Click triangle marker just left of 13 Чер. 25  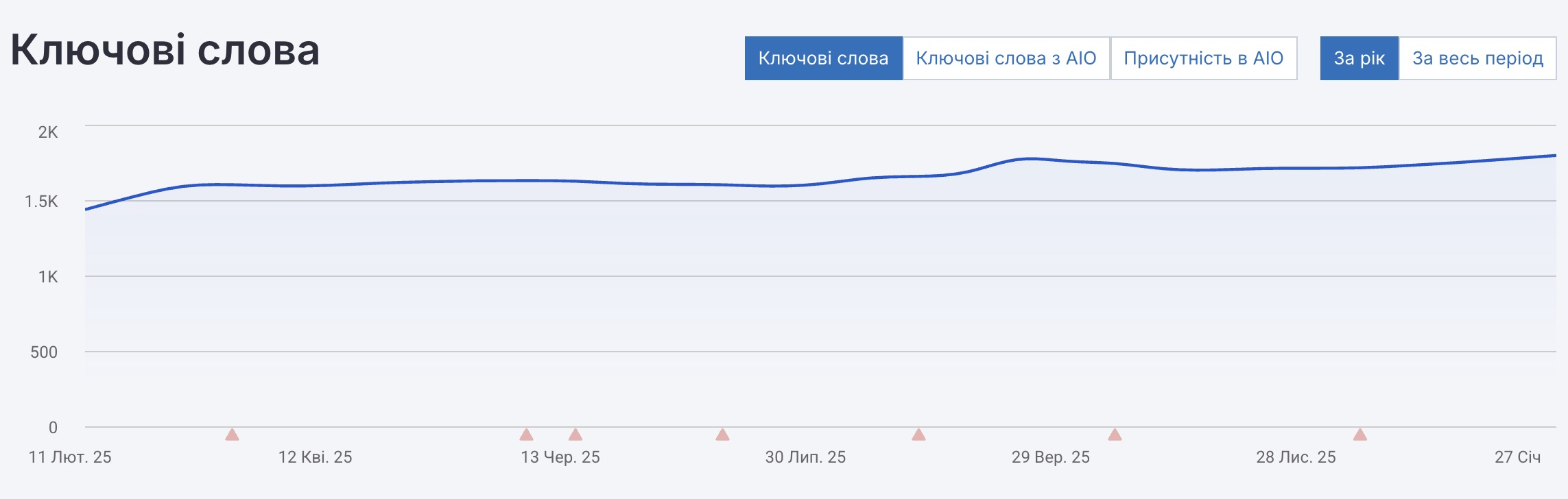pos(526,435)
